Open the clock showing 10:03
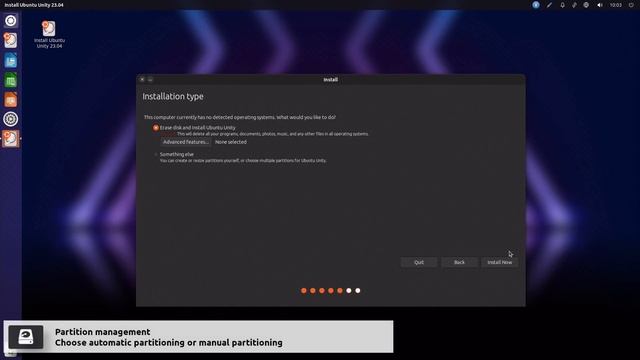The width and height of the screenshot is (640, 360). (x=616, y=5)
